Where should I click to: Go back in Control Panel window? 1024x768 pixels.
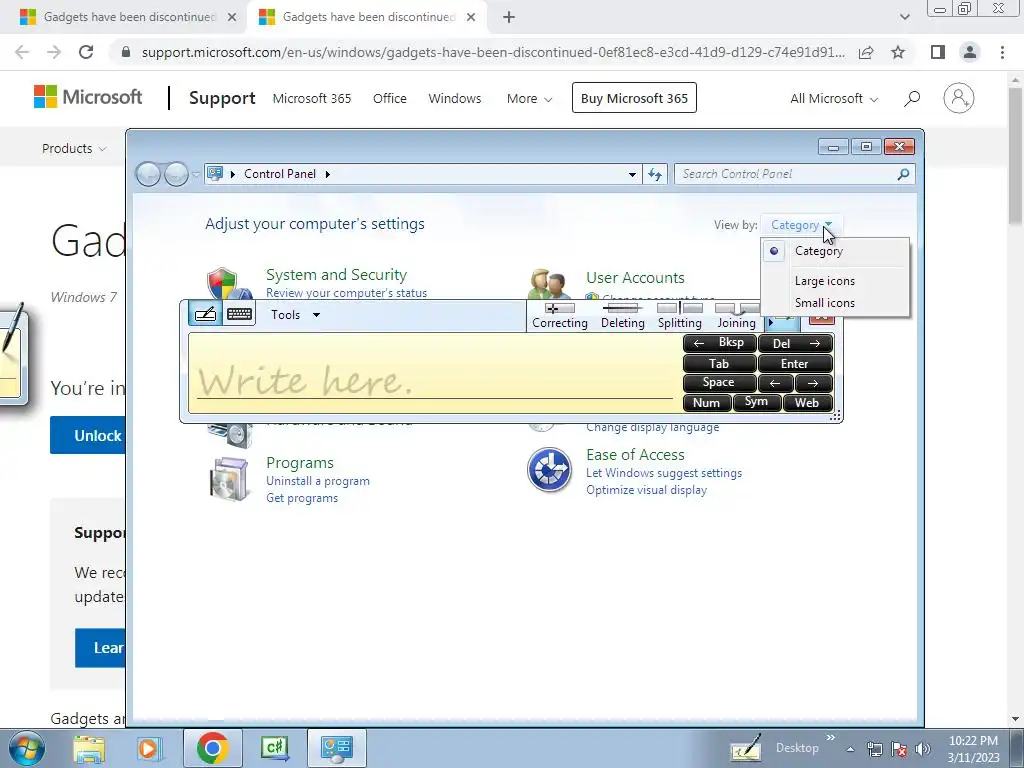[149, 174]
